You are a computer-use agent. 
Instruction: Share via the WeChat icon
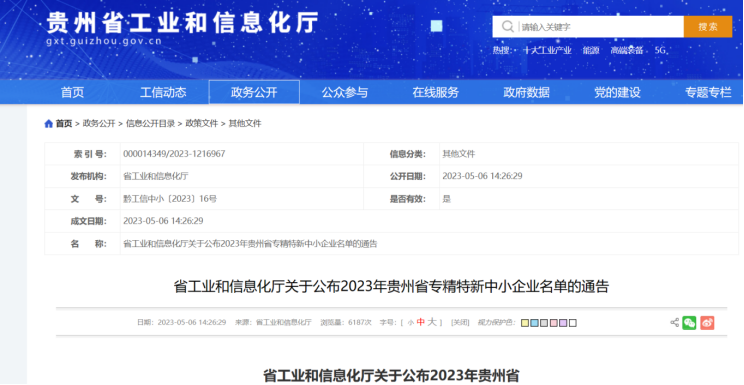tap(689, 323)
